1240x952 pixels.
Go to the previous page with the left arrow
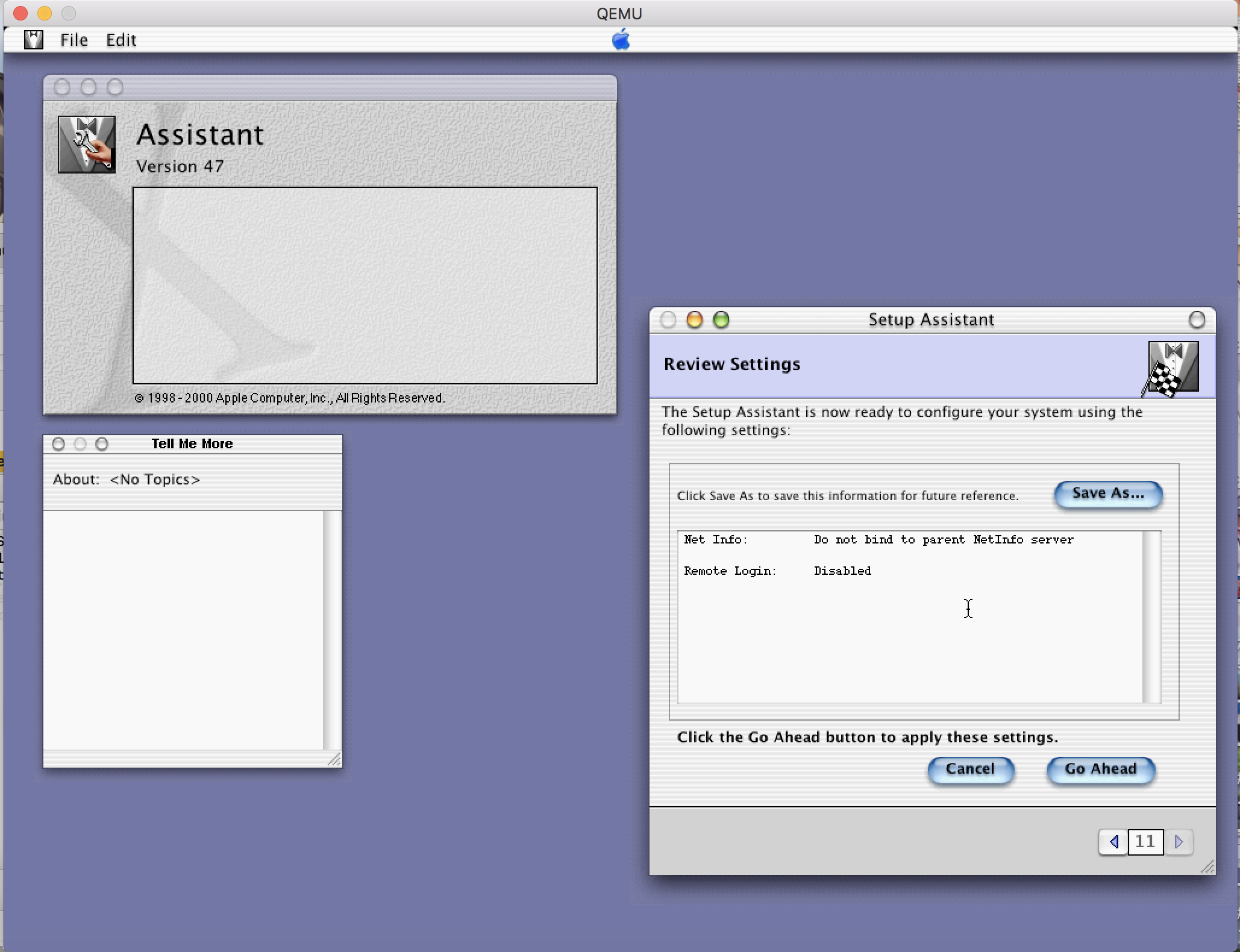(x=1112, y=842)
